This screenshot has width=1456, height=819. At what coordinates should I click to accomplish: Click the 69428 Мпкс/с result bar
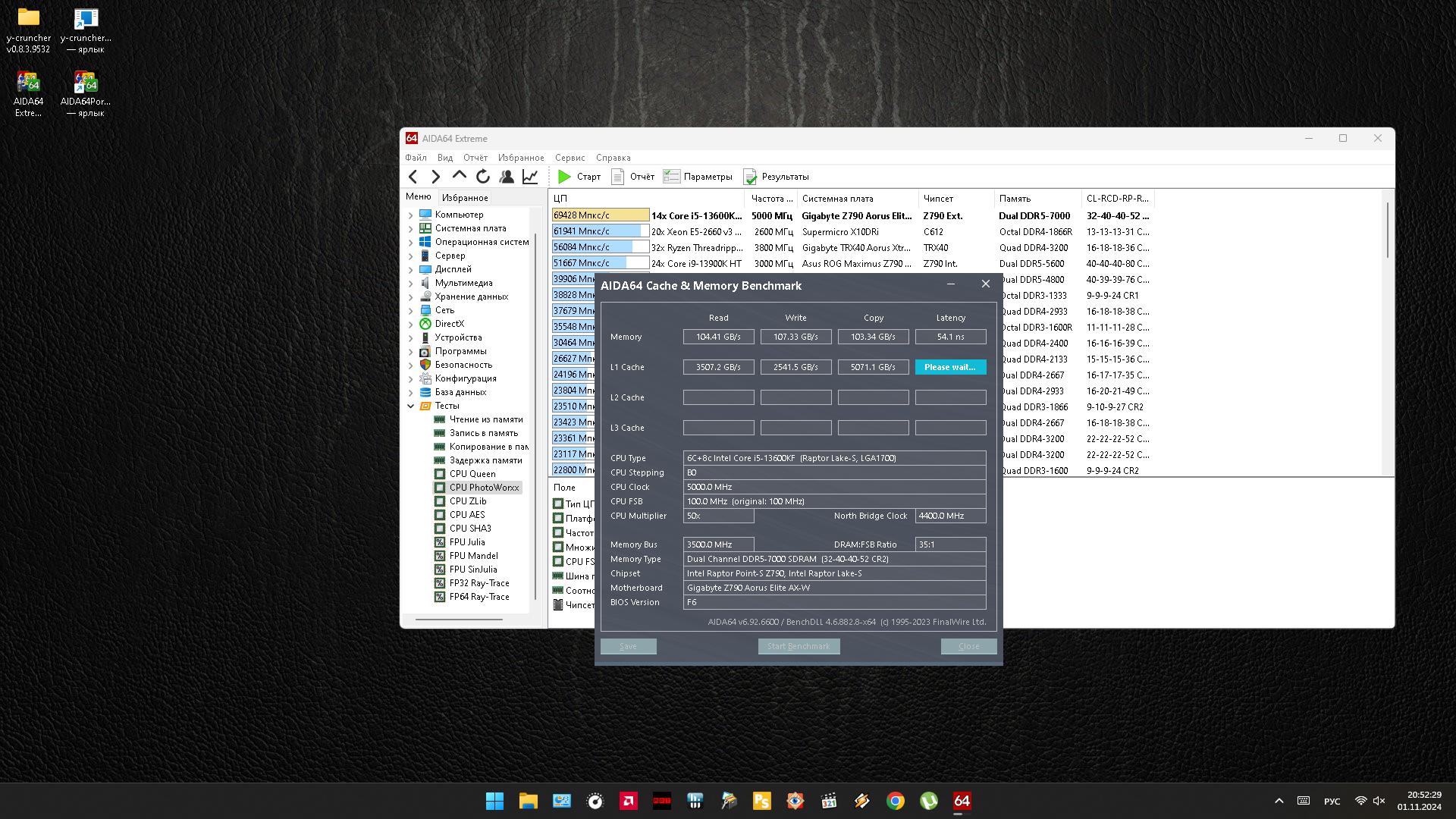point(600,215)
